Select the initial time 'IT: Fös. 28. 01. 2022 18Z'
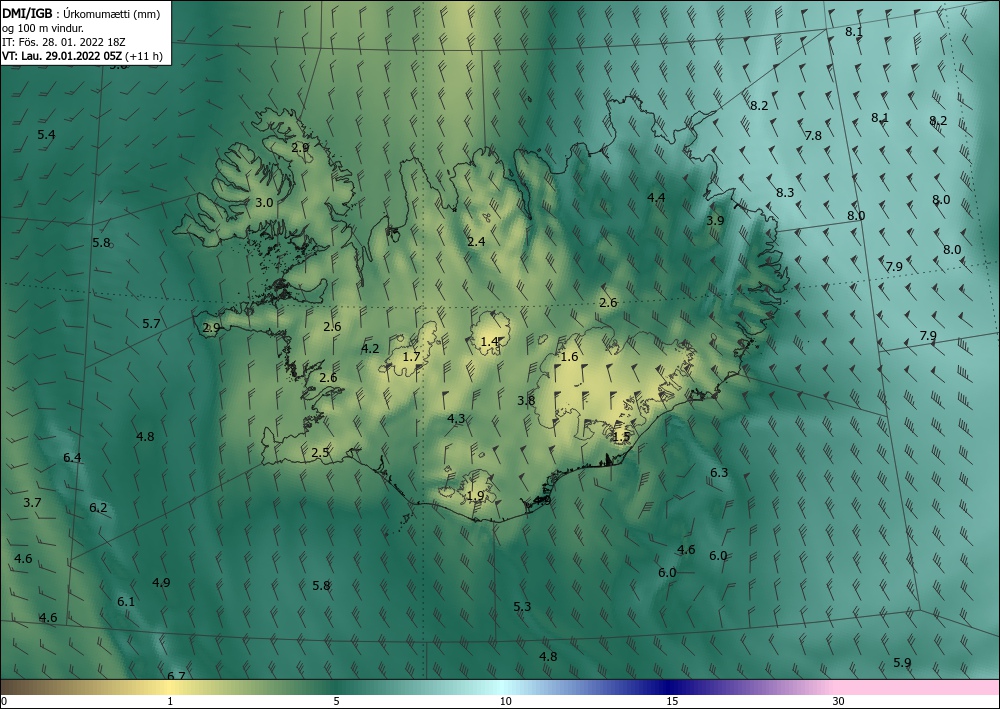The image size is (1000, 709). (64, 42)
